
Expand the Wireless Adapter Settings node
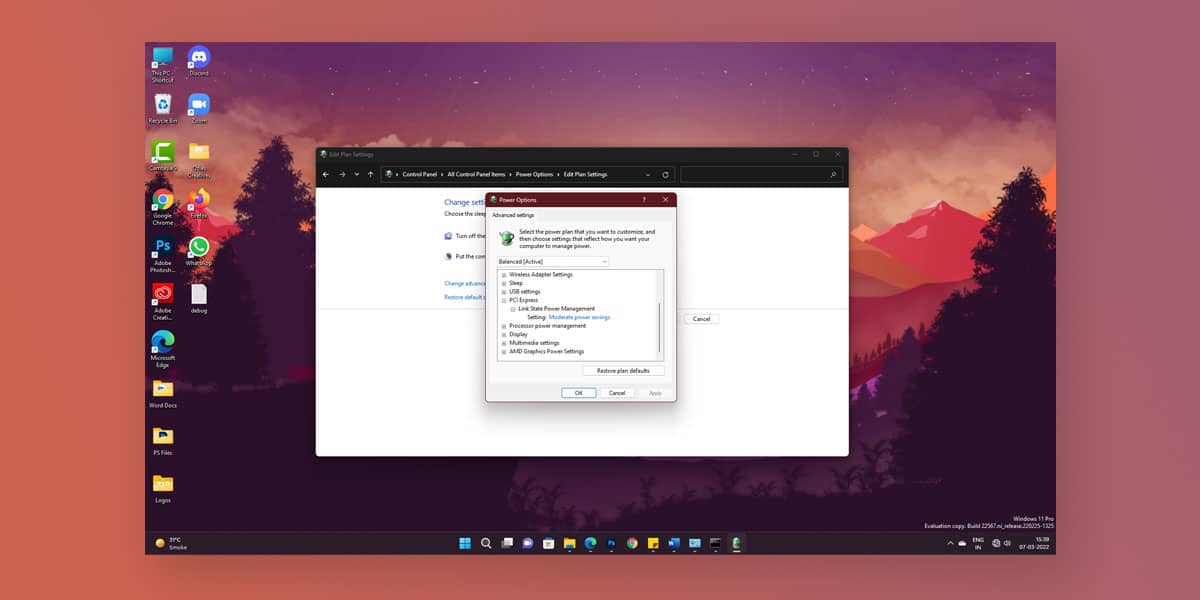click(504, 274)
